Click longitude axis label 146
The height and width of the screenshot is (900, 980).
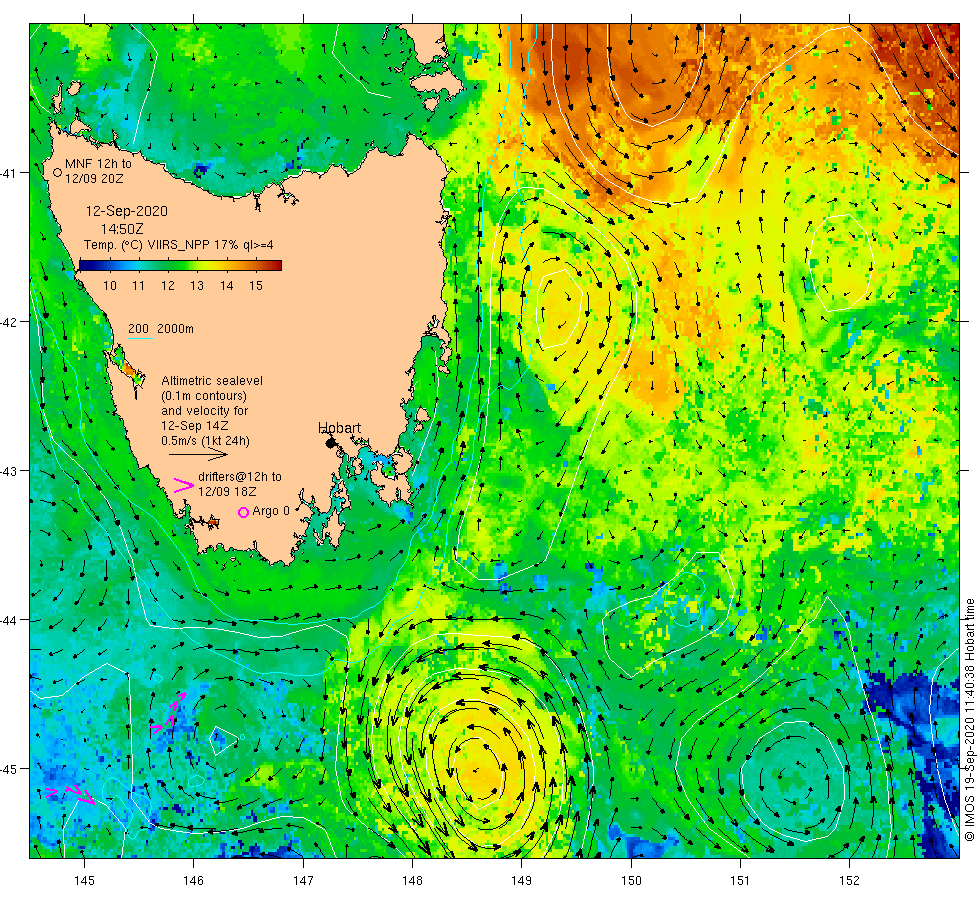click(194, 881)
